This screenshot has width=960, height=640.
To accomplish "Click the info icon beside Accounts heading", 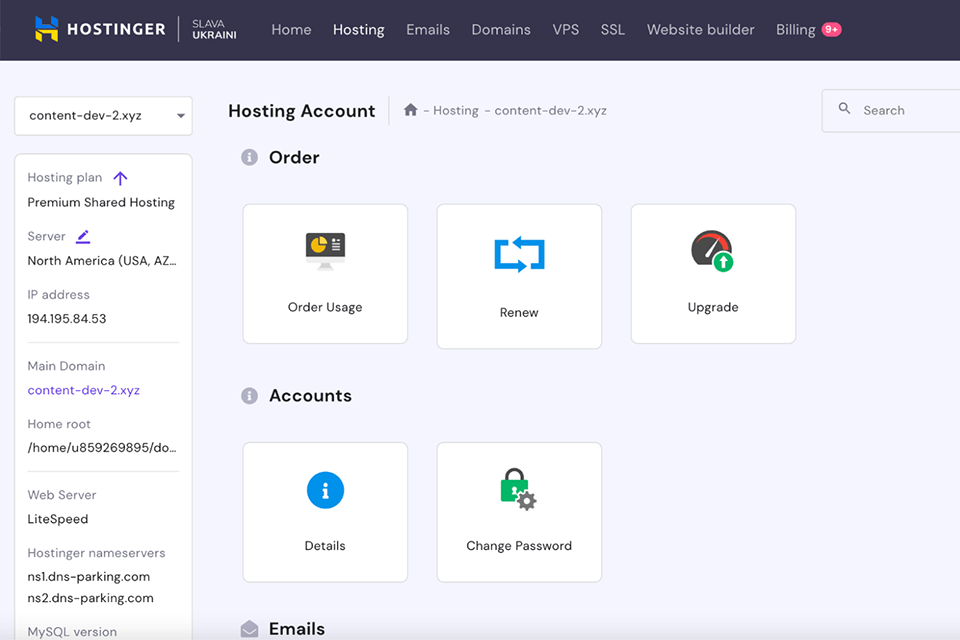I will click(250, 396).
